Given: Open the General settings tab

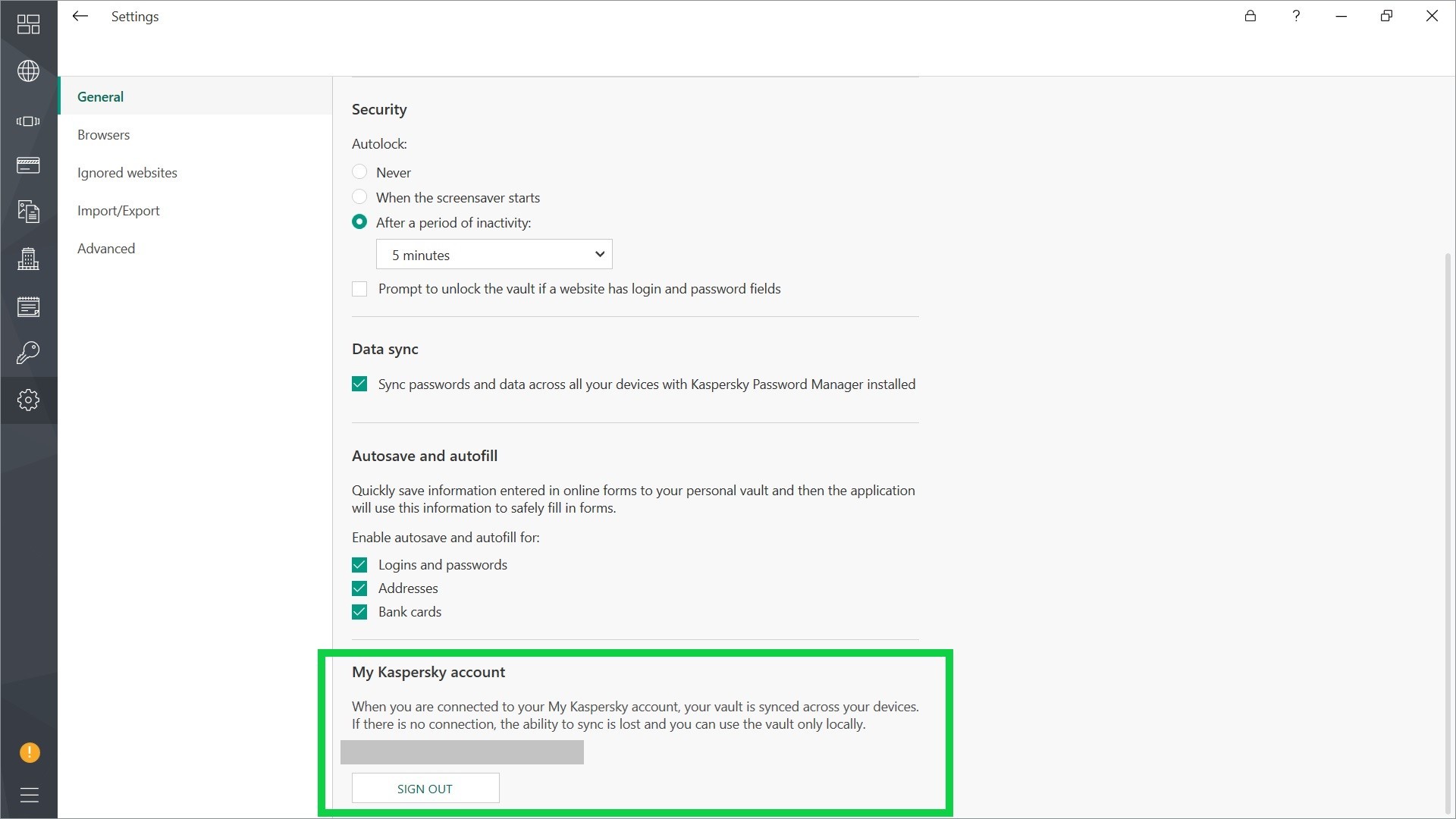Looking at the screenshot, I should (196, 96).
